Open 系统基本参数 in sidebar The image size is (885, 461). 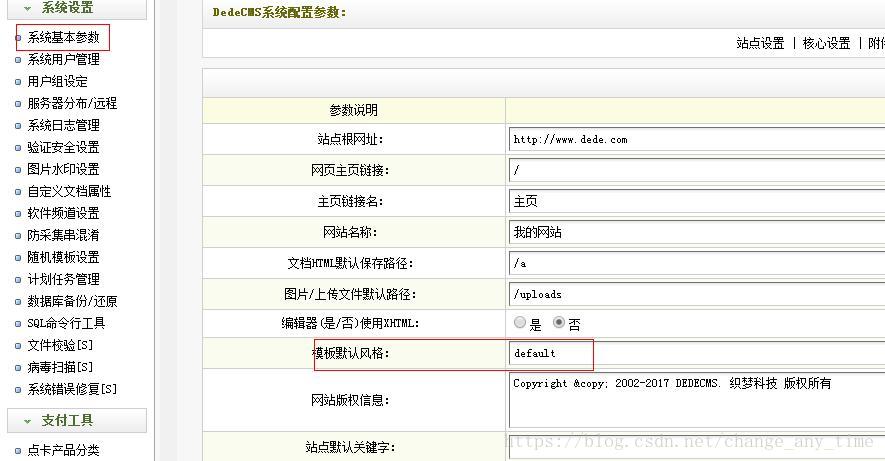point(63,37)
